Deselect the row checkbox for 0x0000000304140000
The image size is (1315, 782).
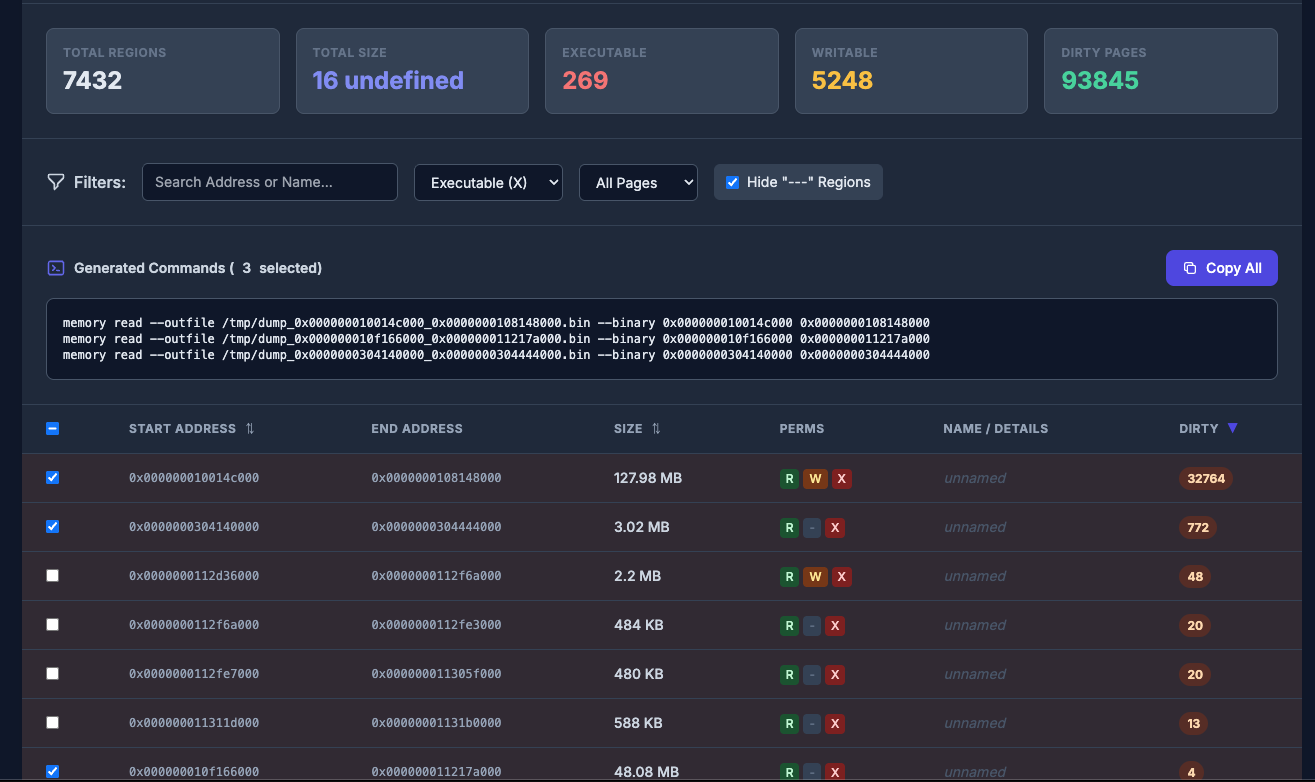click(x=53, y=527)
